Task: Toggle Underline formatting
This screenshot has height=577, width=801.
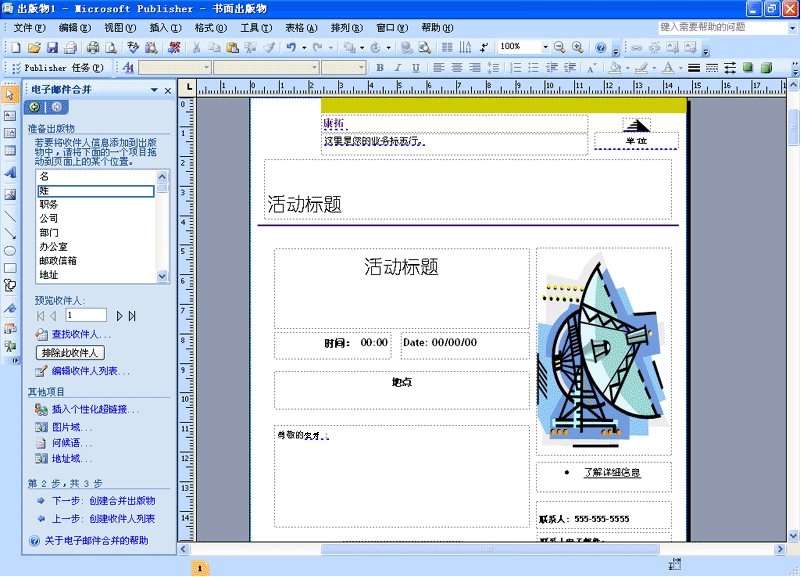Action: (415, 68)
